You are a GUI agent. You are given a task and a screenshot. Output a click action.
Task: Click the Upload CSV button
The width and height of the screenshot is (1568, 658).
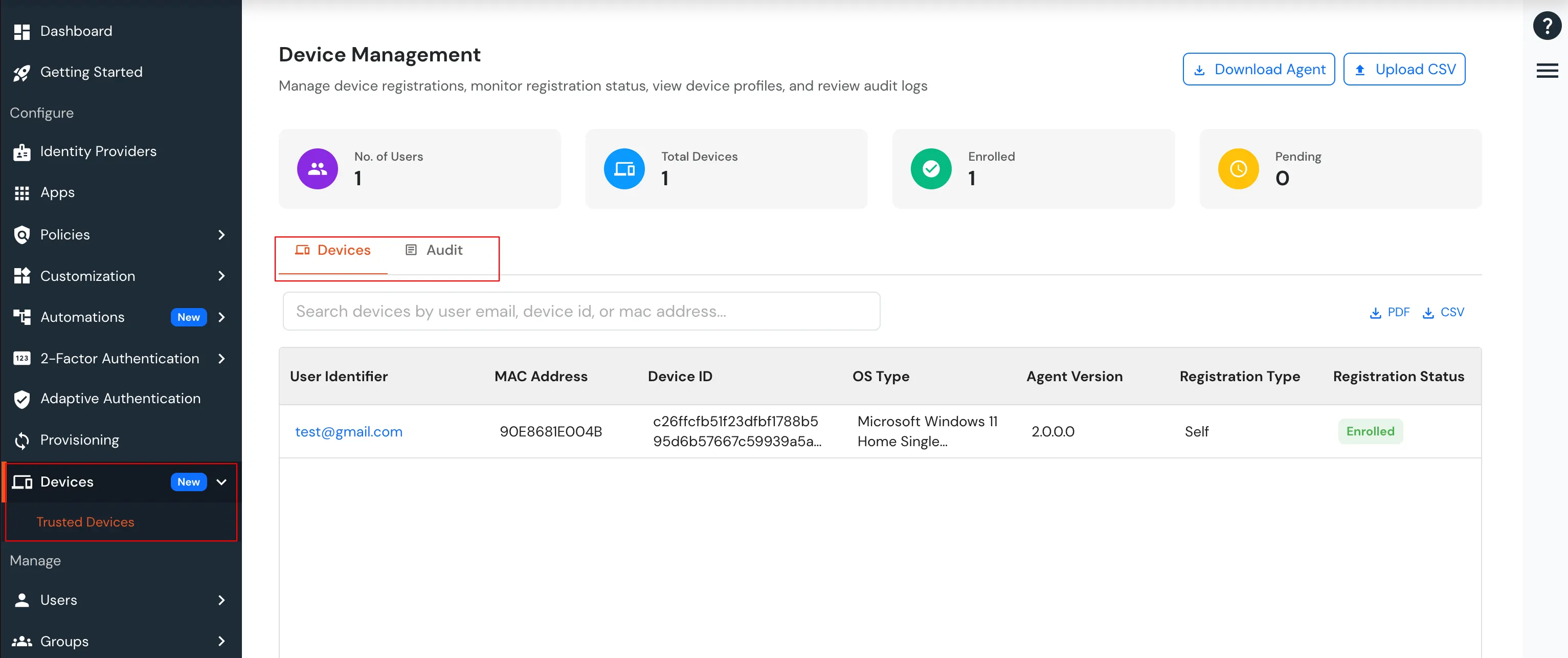pyautogui.click(x=1404, y=69)
